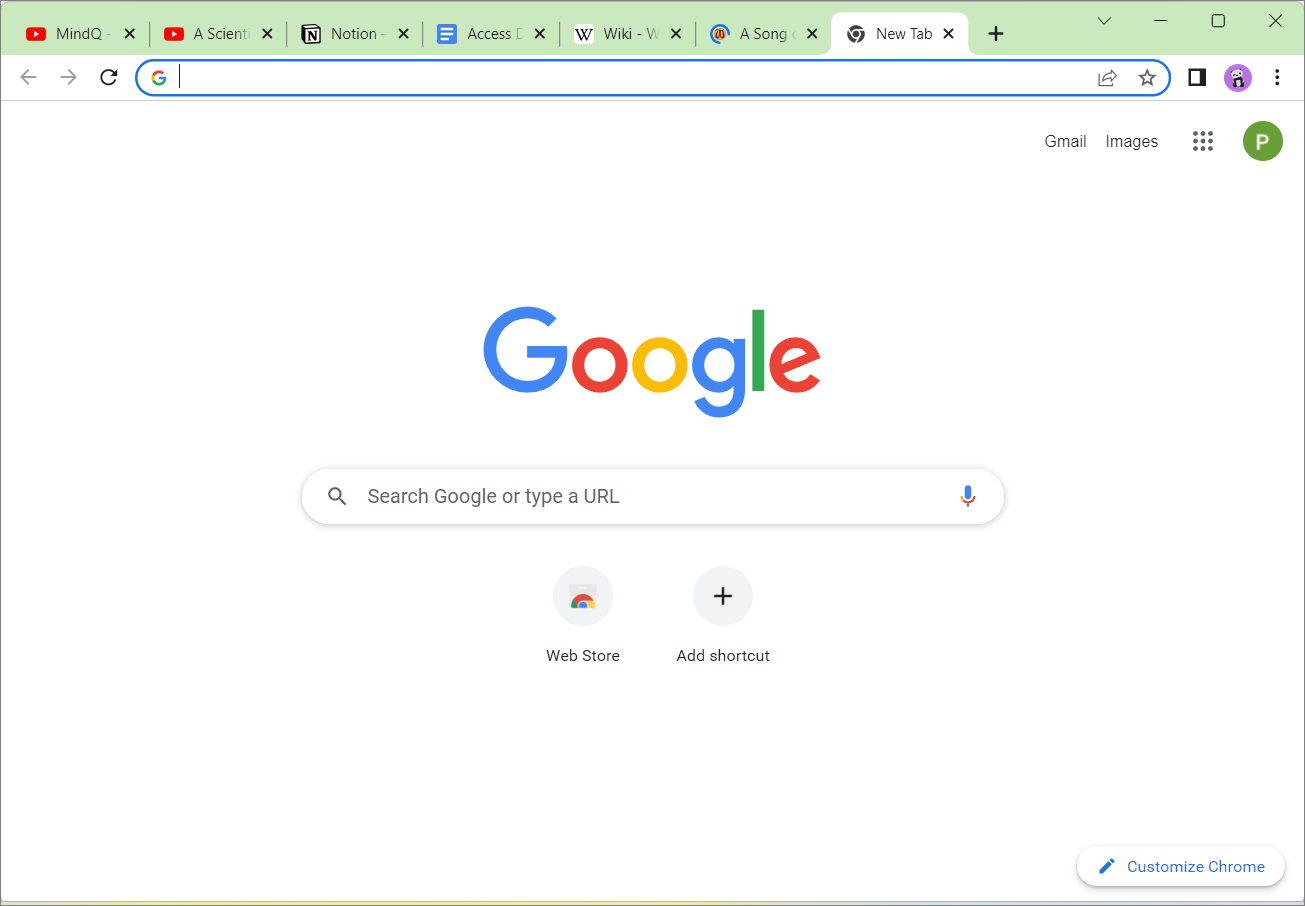Open the tab search dropdown chevron
The image size is (1305, 906).
click(1104, 21)
